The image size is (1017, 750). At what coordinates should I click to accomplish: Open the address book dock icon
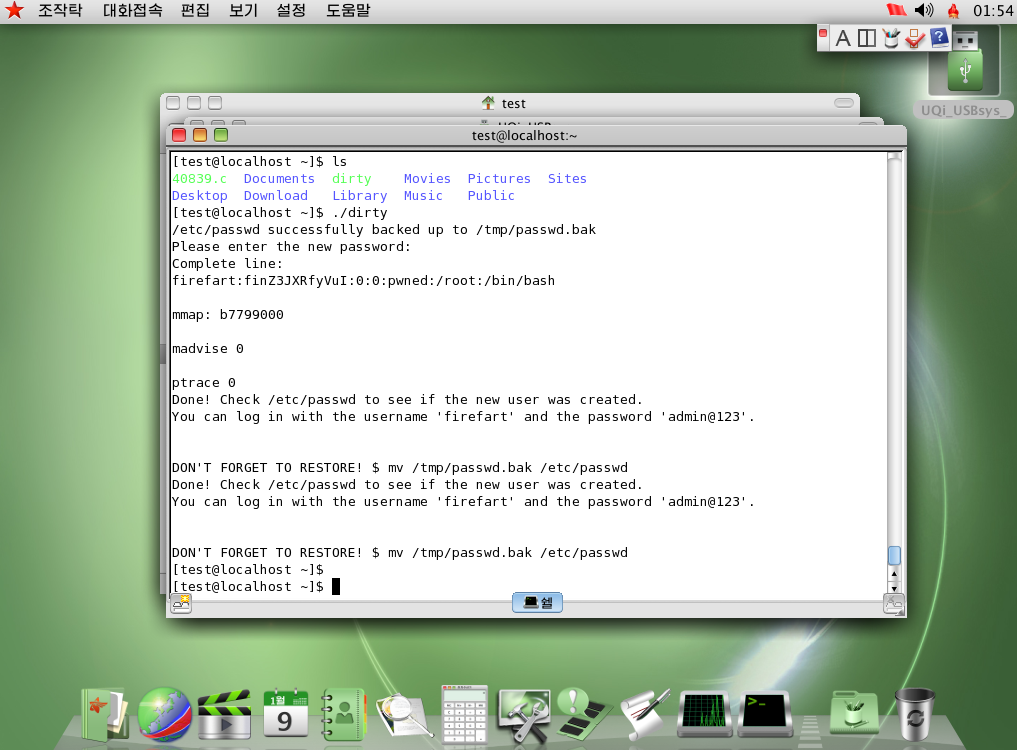coord(343,714)
